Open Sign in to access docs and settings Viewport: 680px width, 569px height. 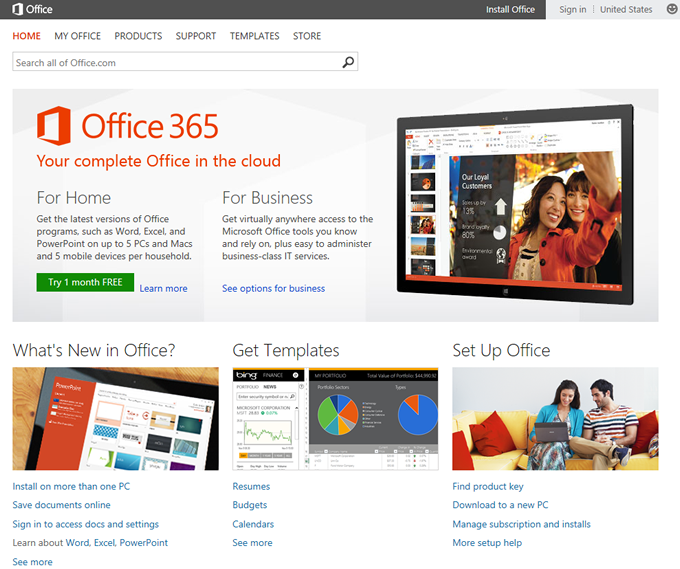[x=85, y=524]
